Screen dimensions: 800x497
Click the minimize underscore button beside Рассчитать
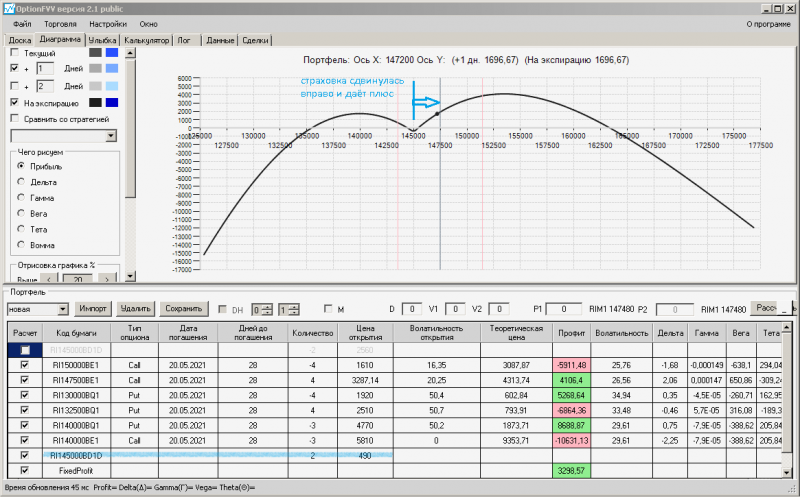click(785, 309)
